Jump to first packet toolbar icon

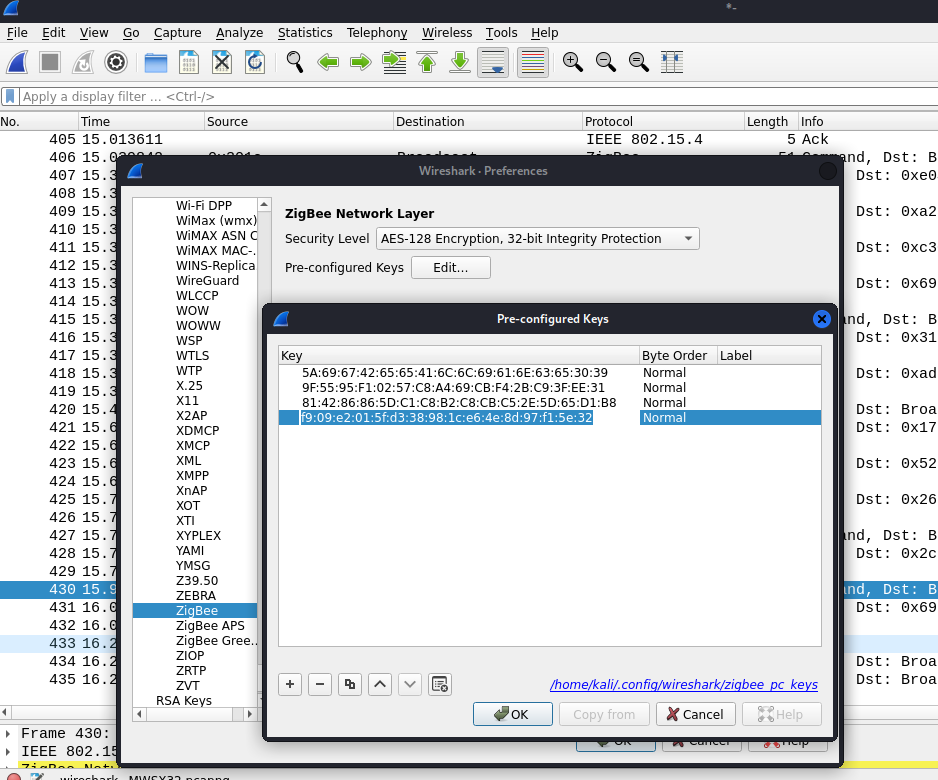pos(427,62)
